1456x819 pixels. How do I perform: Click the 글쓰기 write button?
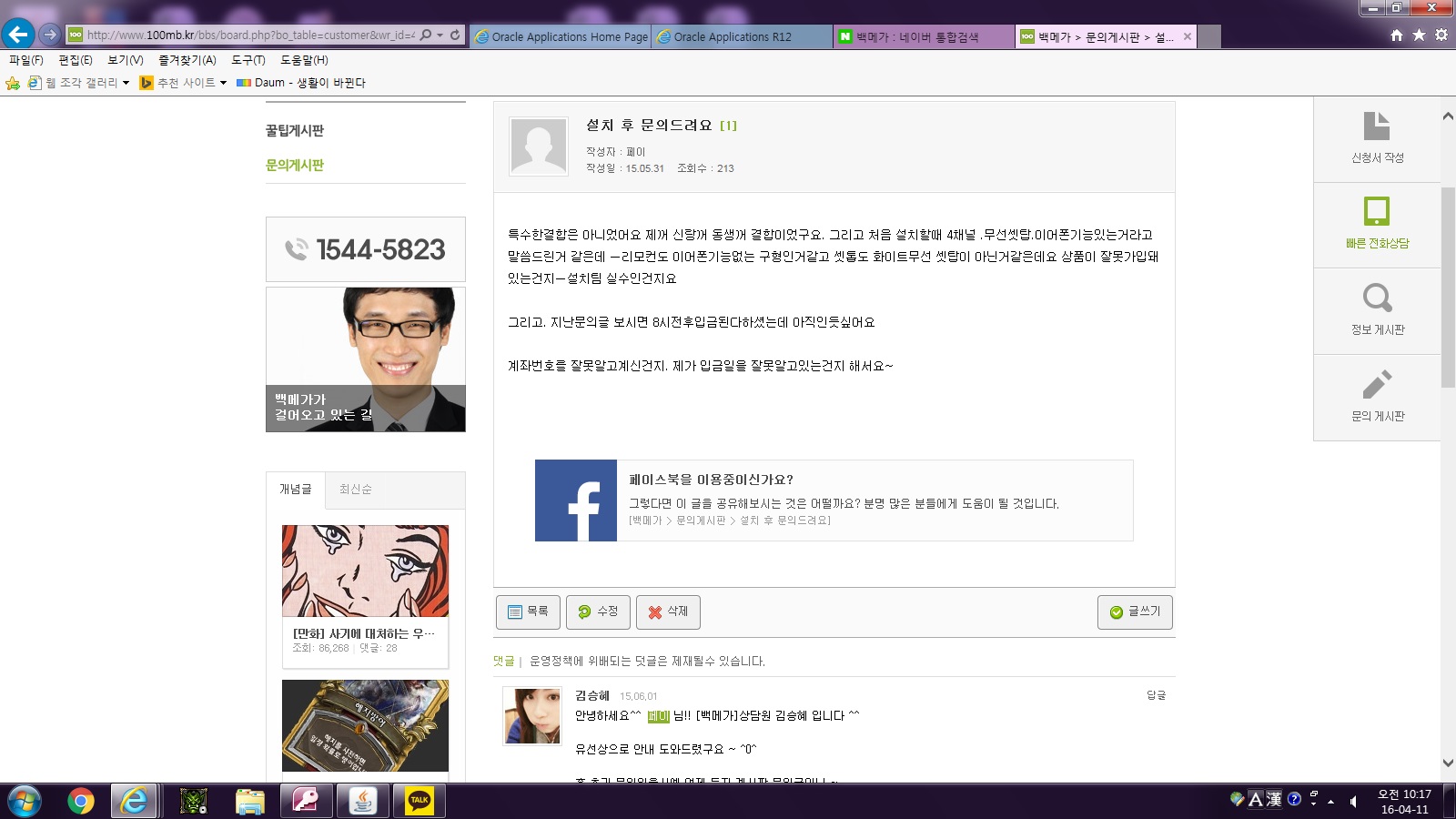click(1135, 612)
